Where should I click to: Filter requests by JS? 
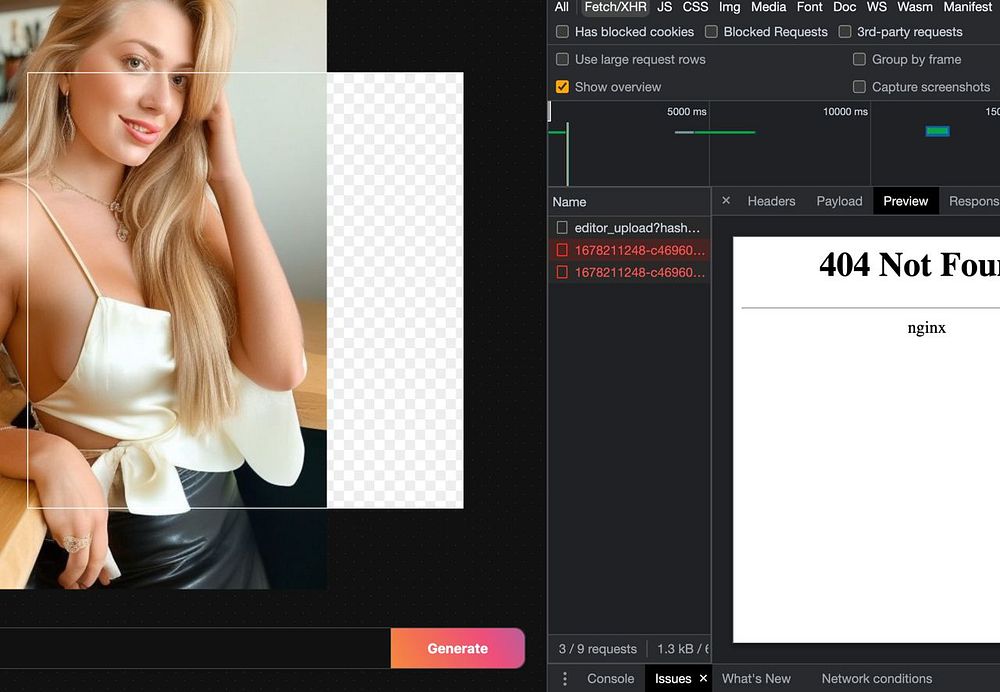click(x=665, y=7)
